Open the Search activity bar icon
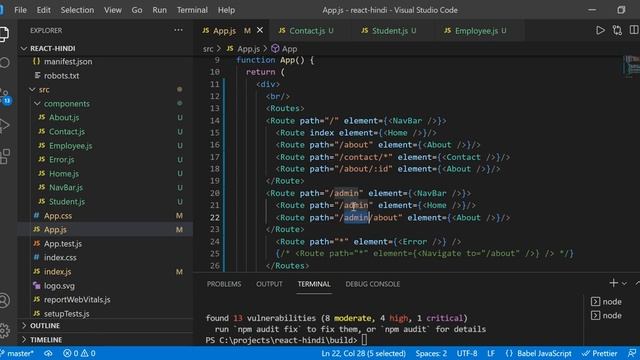This screenshot has width=640, height=360. [x=4, y=63]
